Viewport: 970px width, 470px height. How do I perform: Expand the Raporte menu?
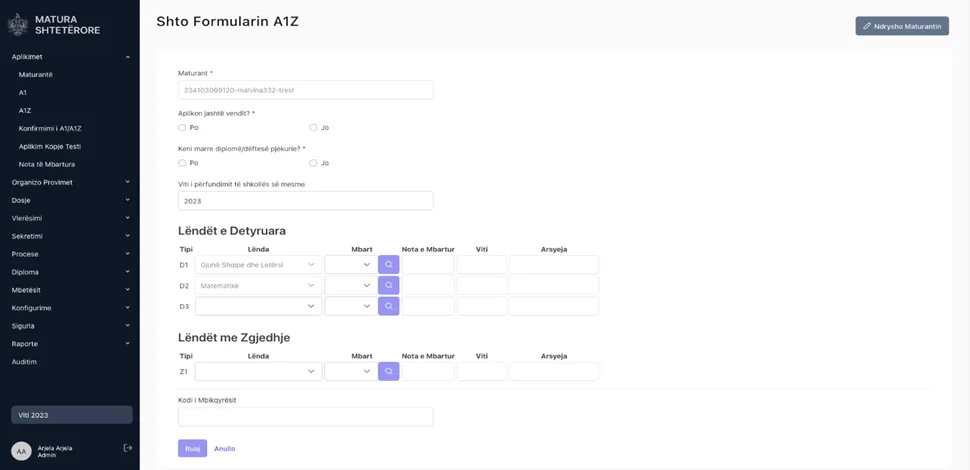pyautogui.click(x=70, y=344)
